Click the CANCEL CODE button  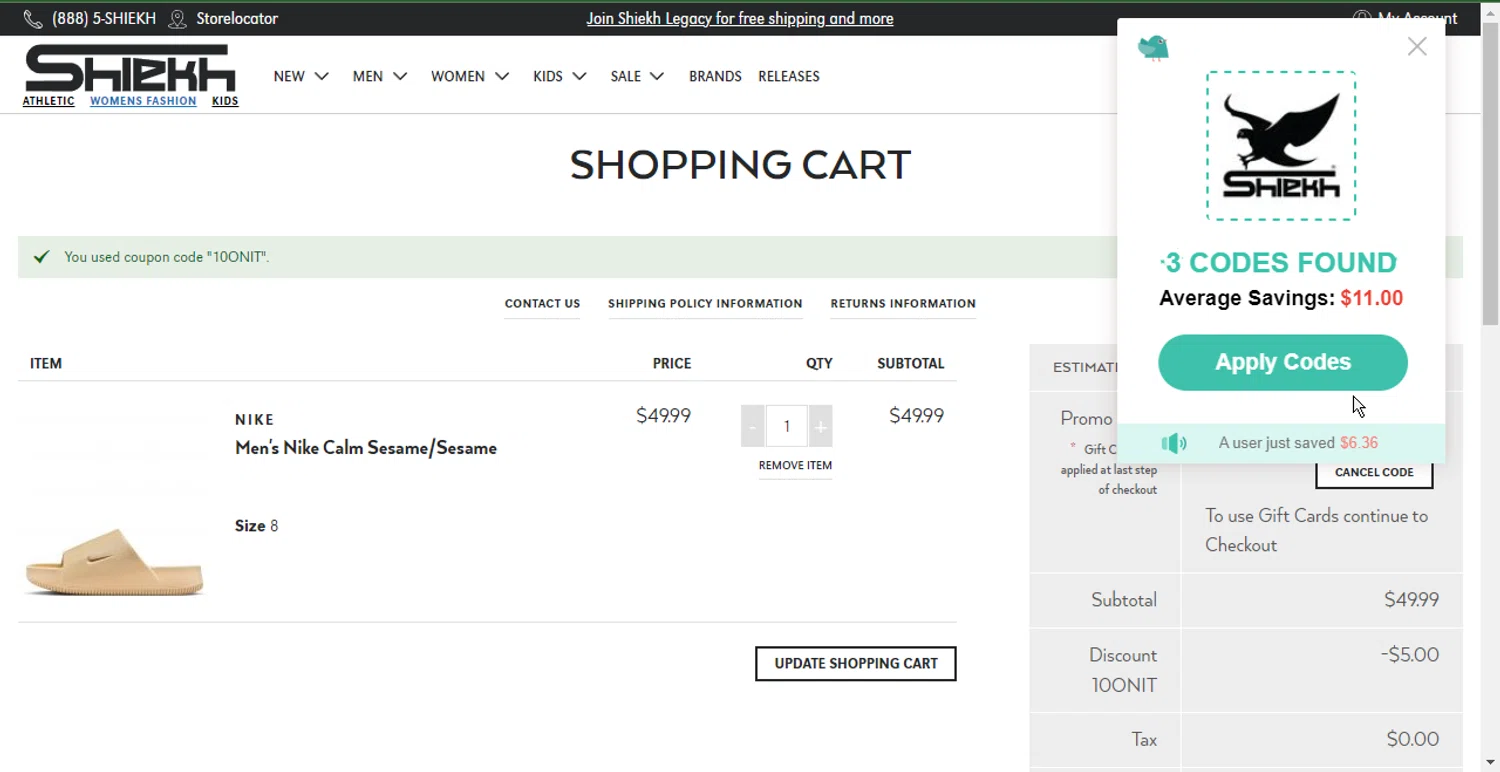pos(1374,473)
